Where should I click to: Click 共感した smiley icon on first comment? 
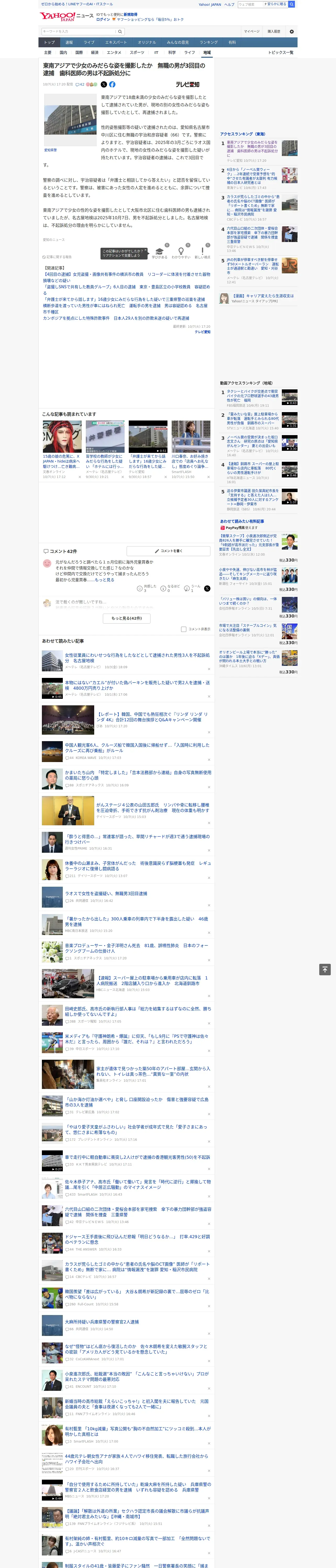140,589
